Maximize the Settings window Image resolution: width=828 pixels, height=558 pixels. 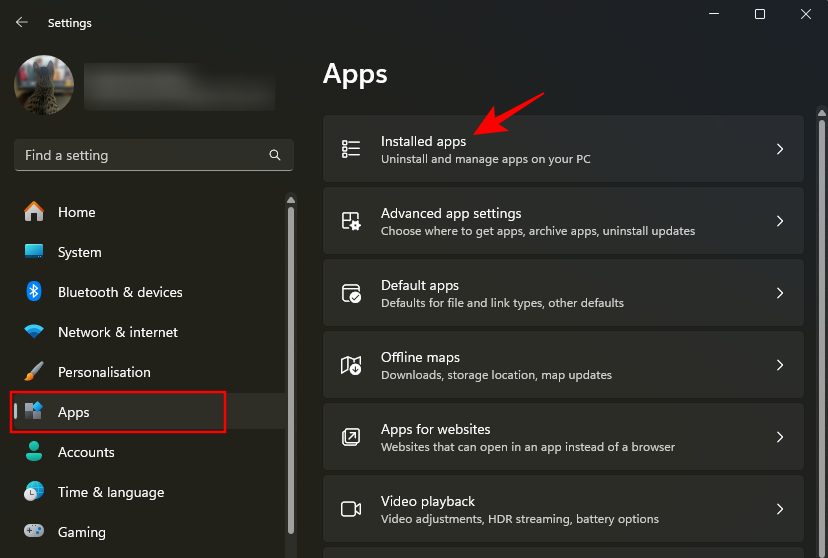760,14
